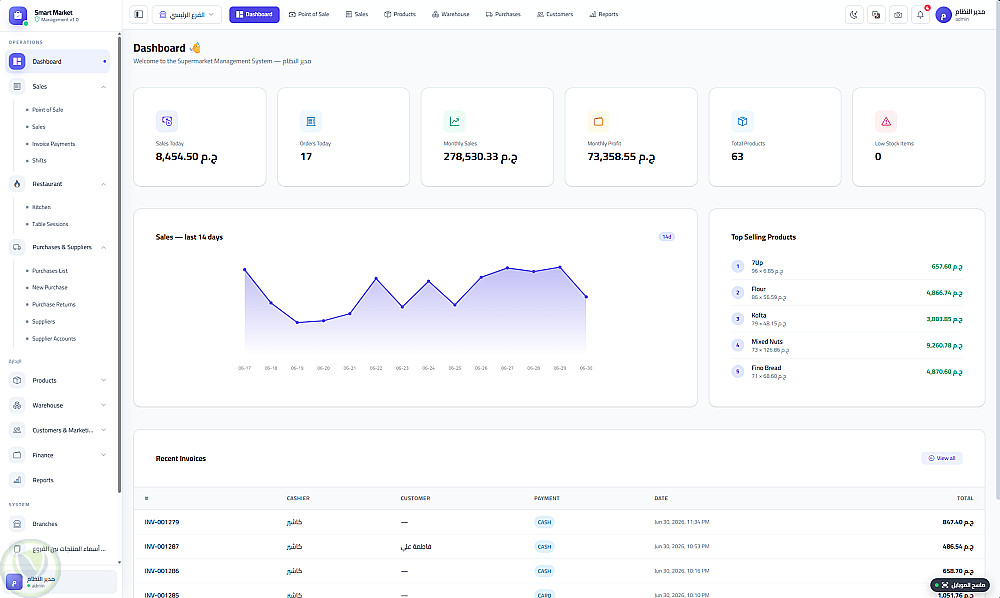Toggle the 14d chart range badge
The height and width of the screenshot is (598, 1000).
tap(666, 237)
